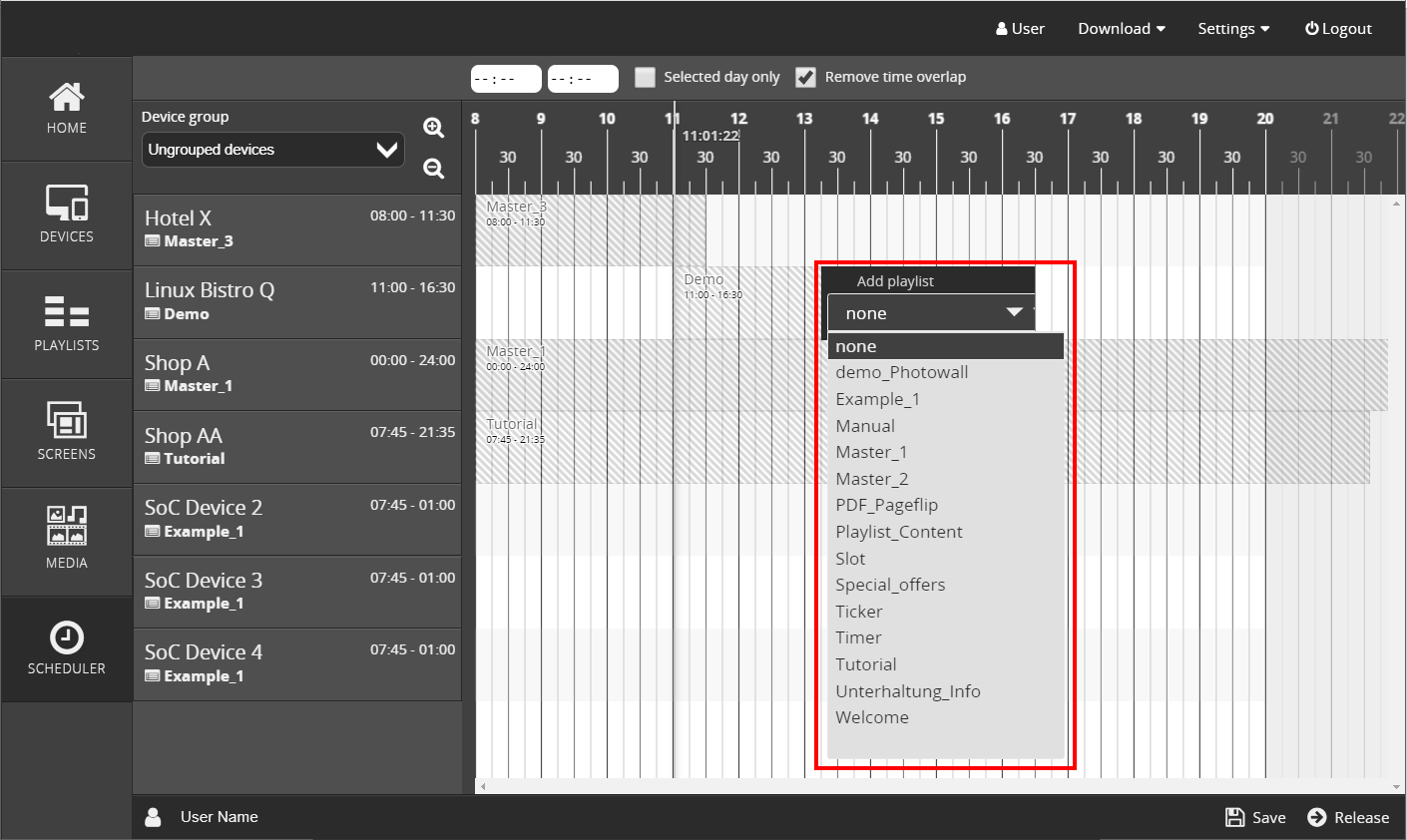Select the SoC Device 2 row
This screenshot has height=840, width=1407.
(x=297, y=520)
